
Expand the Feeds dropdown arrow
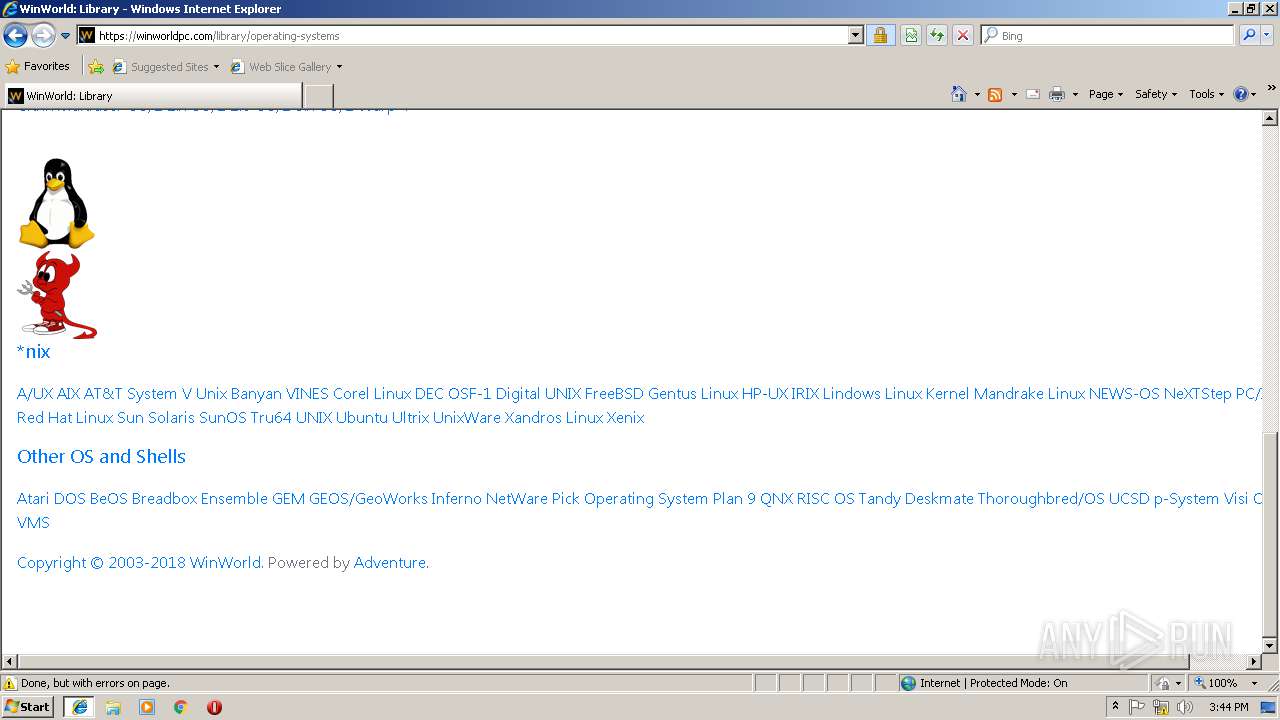pos(1014,94)
